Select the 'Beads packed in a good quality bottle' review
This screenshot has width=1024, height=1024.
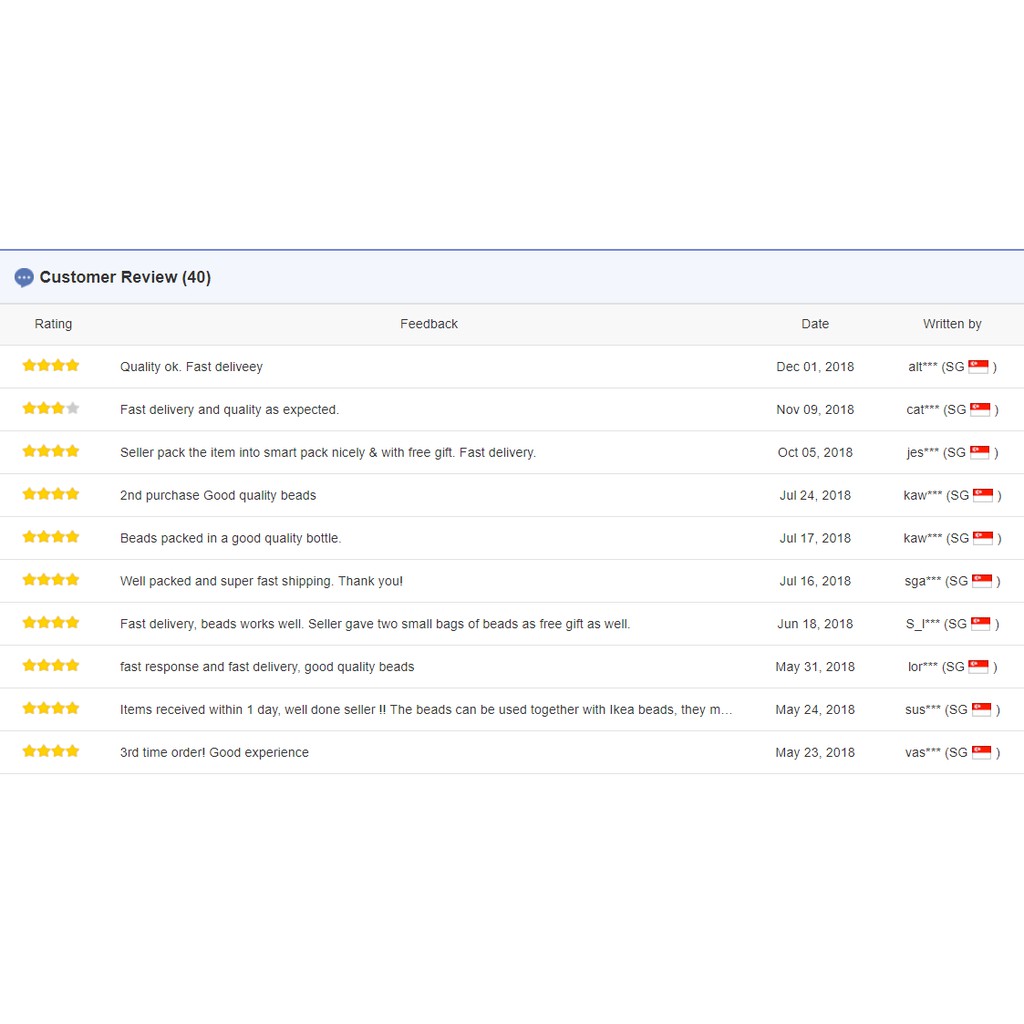click(x=230, y=538)
